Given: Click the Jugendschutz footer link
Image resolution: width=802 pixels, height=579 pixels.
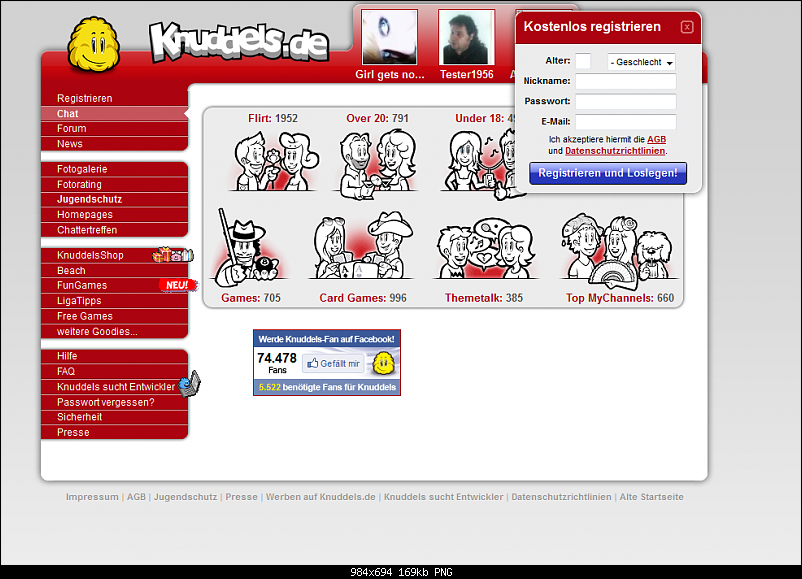Looking at the screenshot, I should (x=185, y=497).
